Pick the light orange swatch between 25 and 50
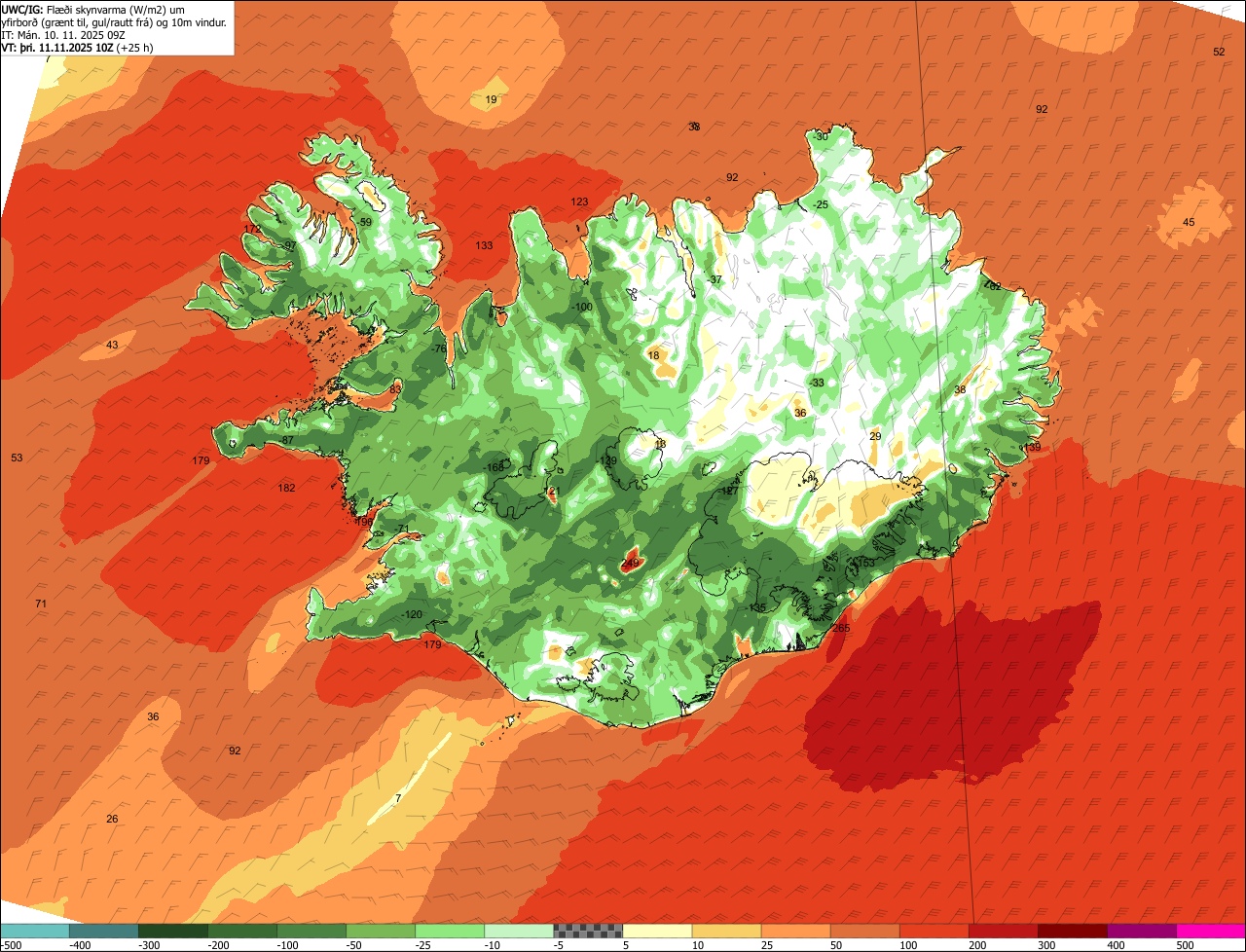Screen dimensions: 1246x952 (795, 931)
